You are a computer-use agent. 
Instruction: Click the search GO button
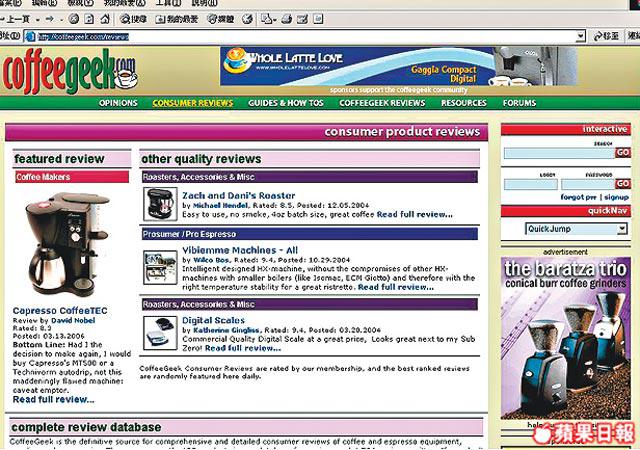point(622,153)
